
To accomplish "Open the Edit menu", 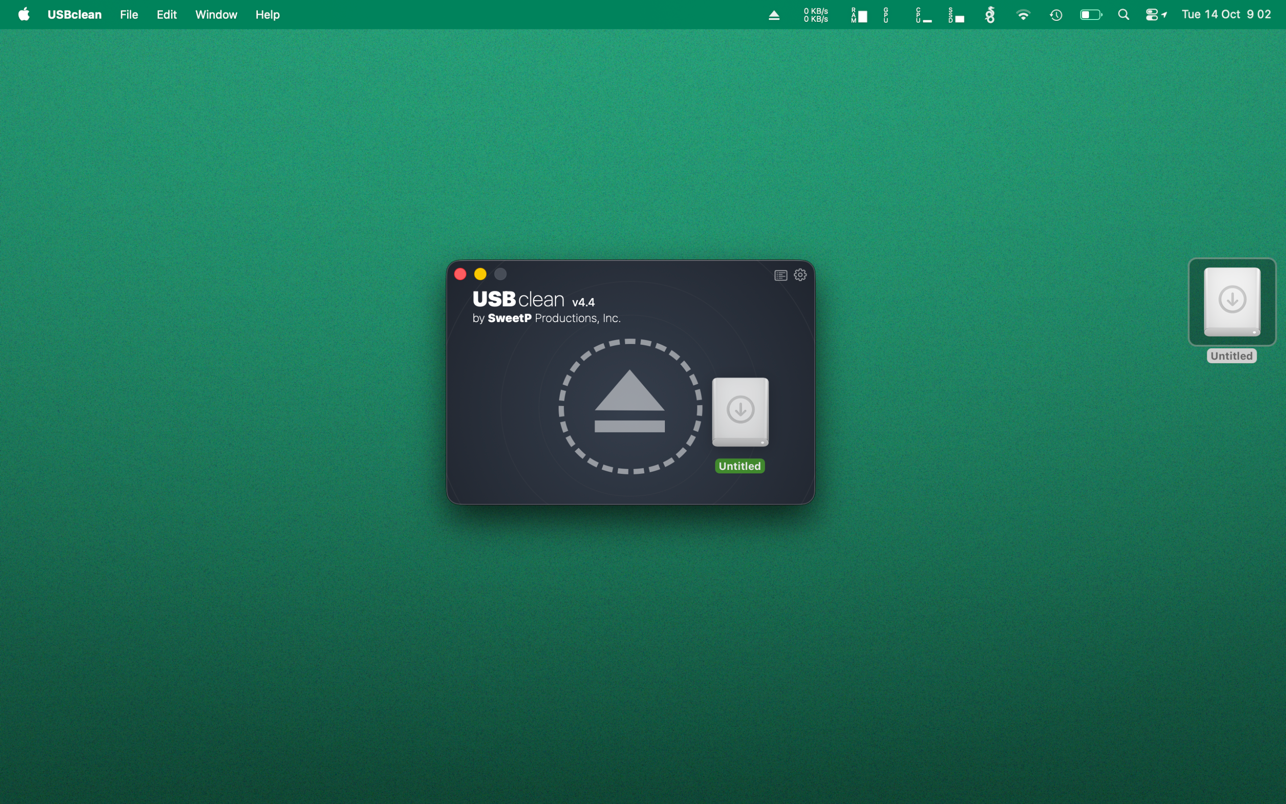I will coord(167,15).
